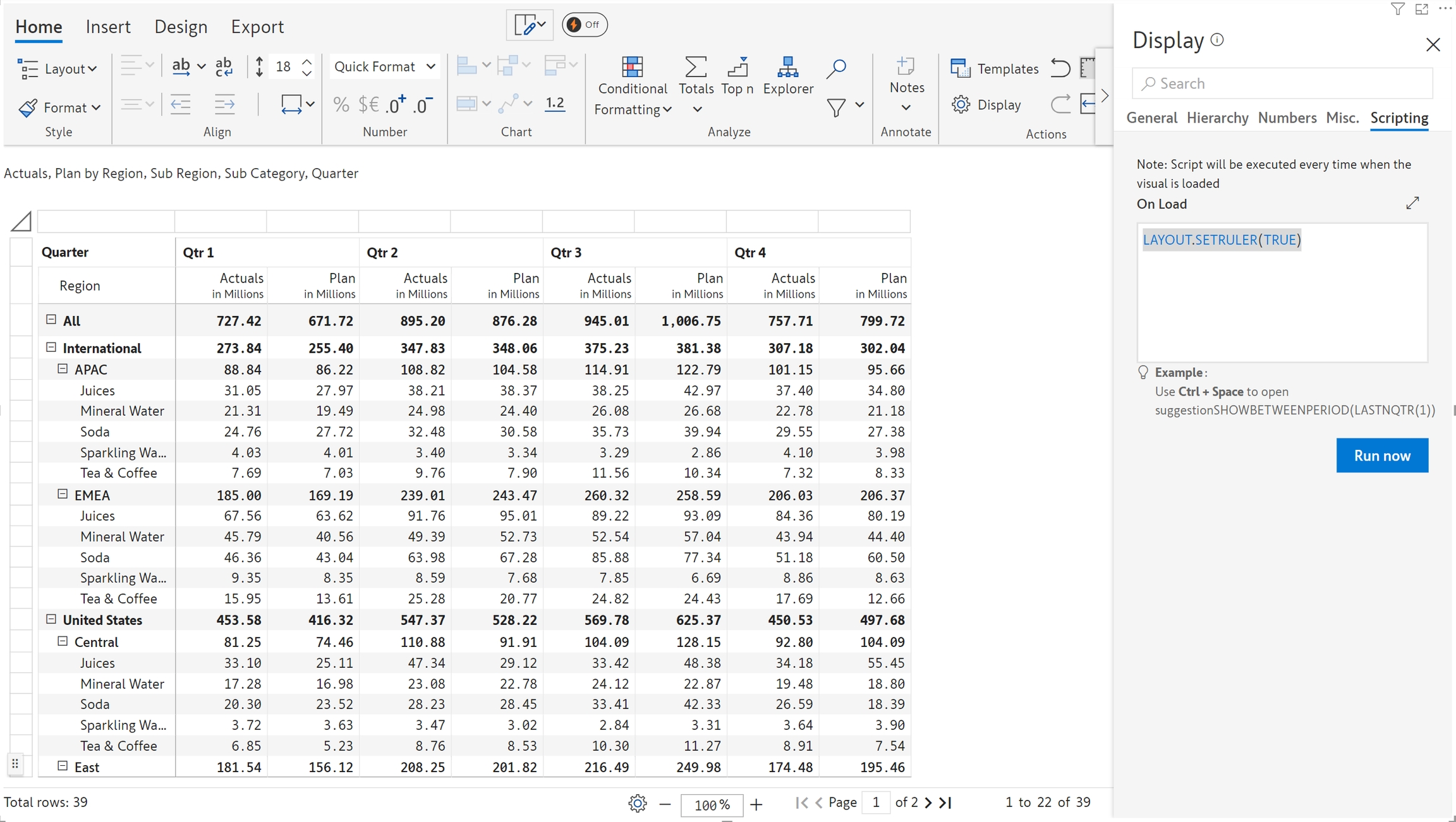Screen dimensions: 1456x822
Task: Click the Display panel search field
Action: point(1282,83)
